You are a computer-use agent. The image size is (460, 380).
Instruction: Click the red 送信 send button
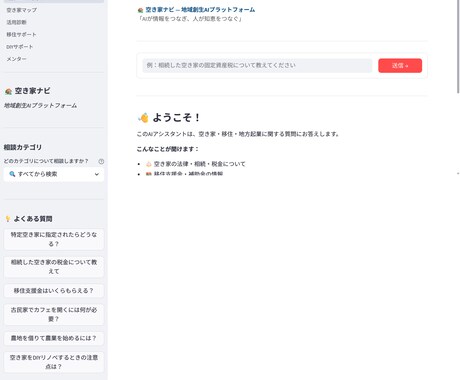coord(400,66)
